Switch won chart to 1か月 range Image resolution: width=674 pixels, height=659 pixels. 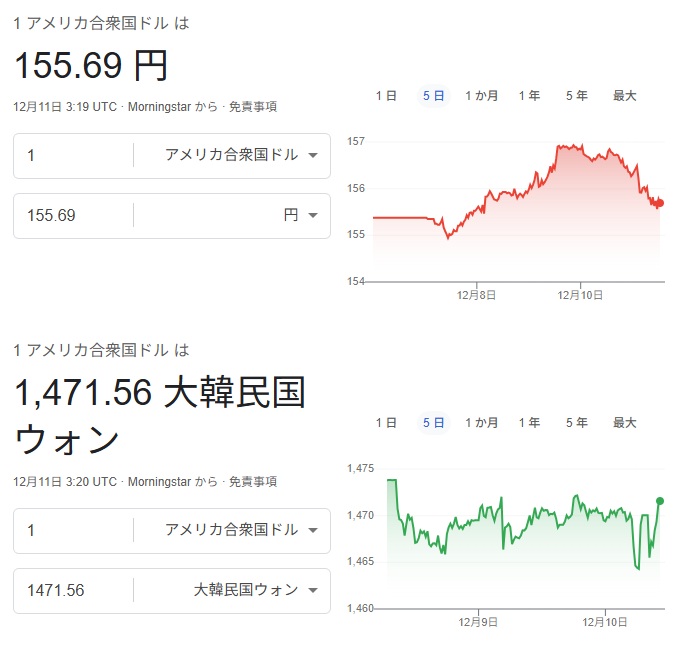click(481, 423)
